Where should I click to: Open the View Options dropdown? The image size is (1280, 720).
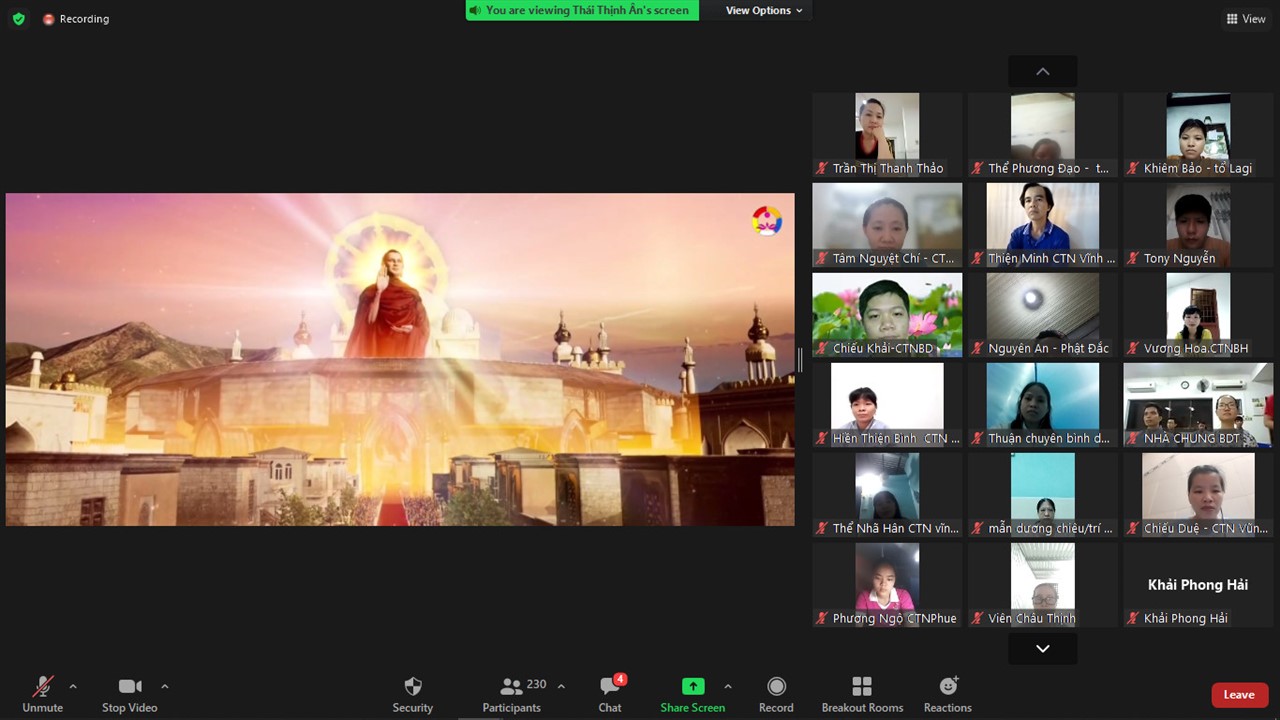point(764,10)
